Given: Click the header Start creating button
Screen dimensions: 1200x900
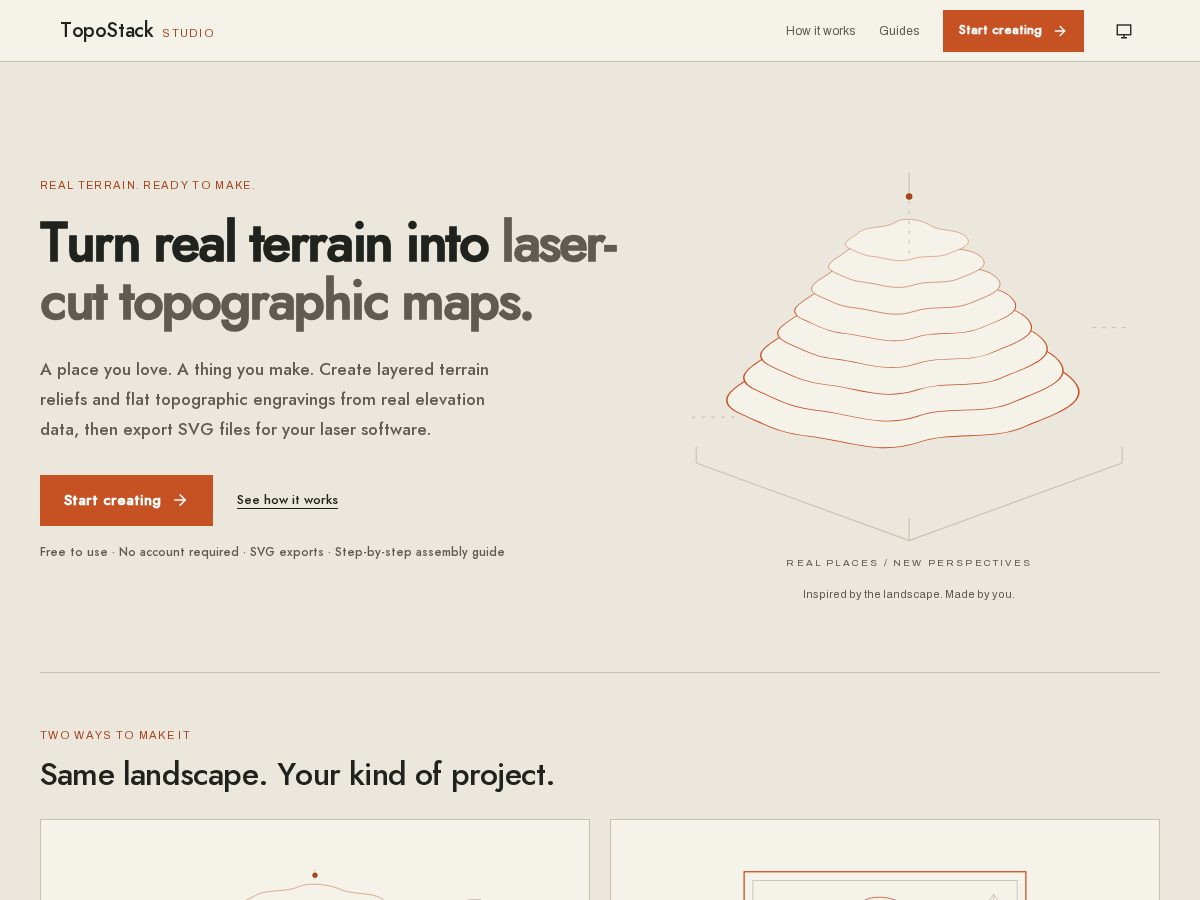Looking at the screenshot, I should tap(1013, 31).
